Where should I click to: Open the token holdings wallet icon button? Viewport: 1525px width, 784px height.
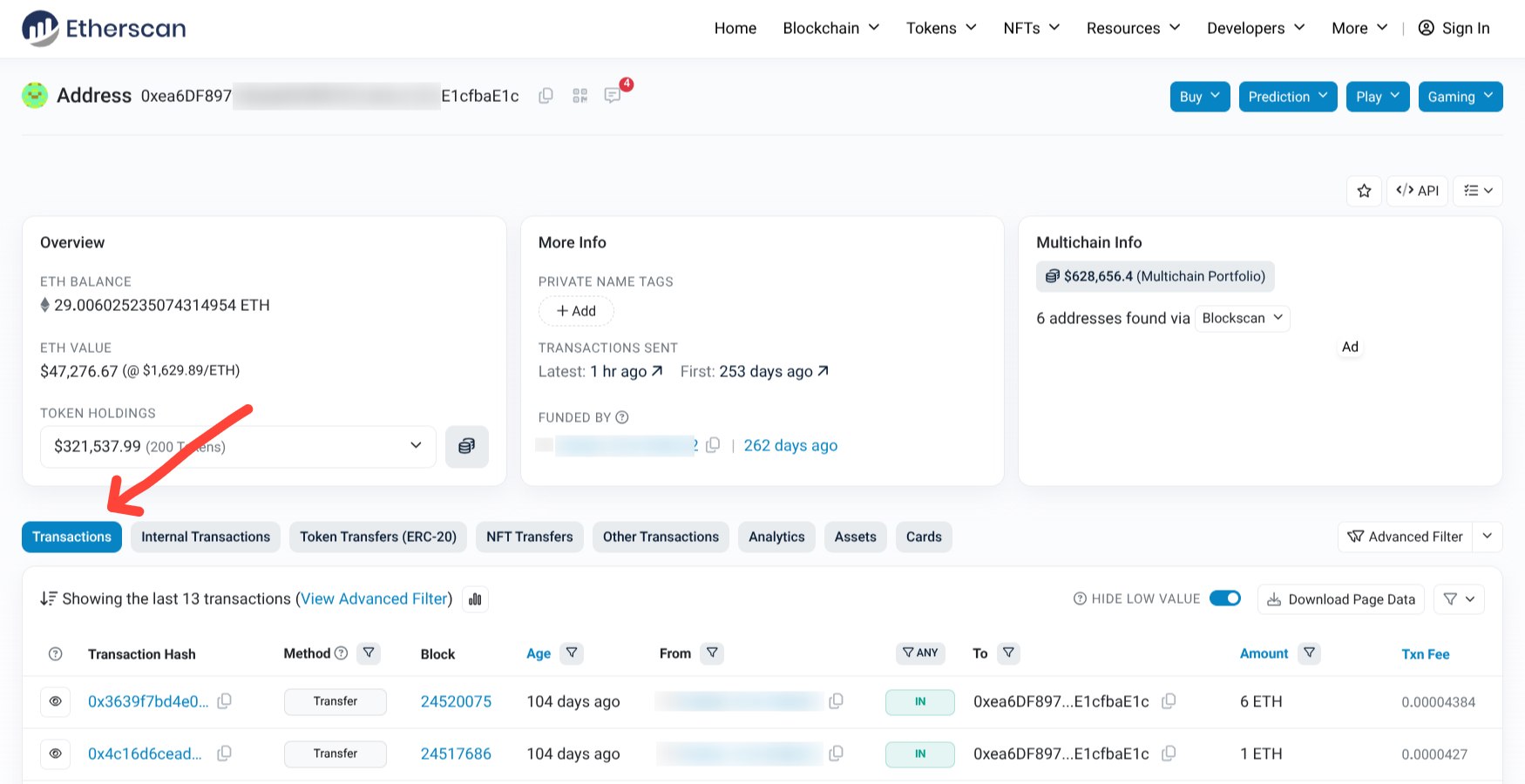[x=467, y=446]
